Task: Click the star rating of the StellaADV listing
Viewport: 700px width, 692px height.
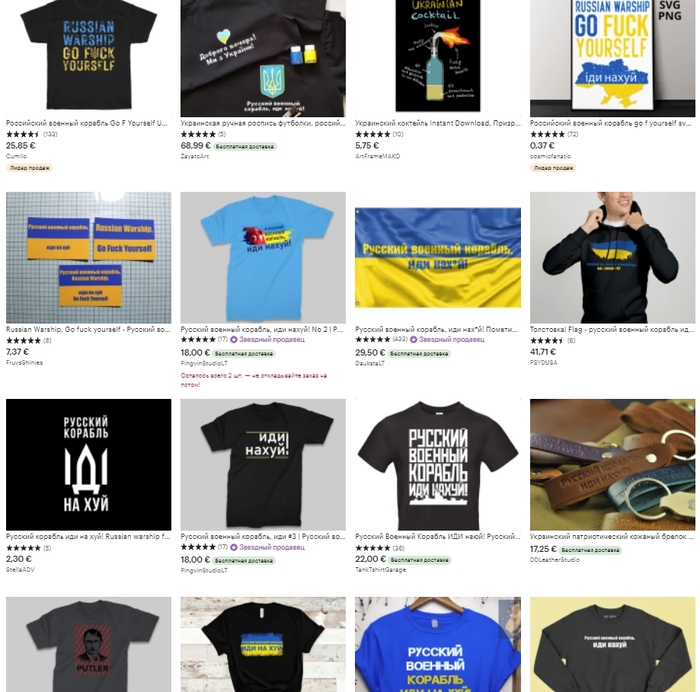Action: click(x=23, y=548)
